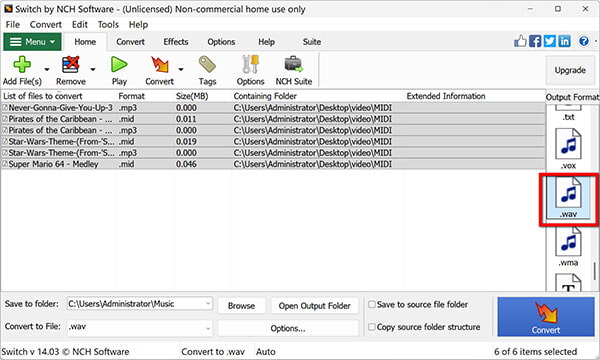Sort by the Size(MB) column header
Viewport: 600px width, 360px height.
(x=191, y=96)
